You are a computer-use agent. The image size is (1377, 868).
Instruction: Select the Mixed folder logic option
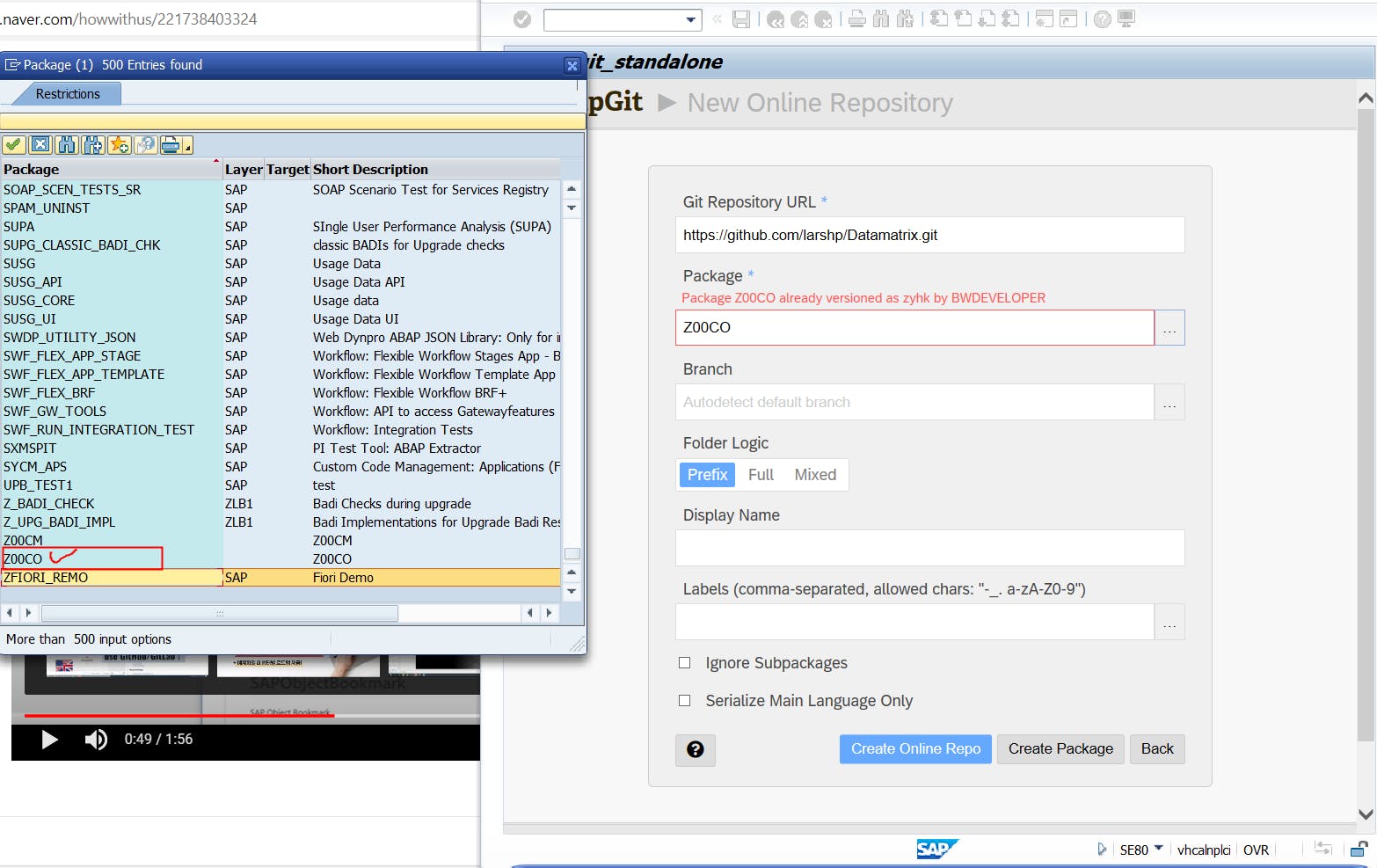[x=815, y=475]
